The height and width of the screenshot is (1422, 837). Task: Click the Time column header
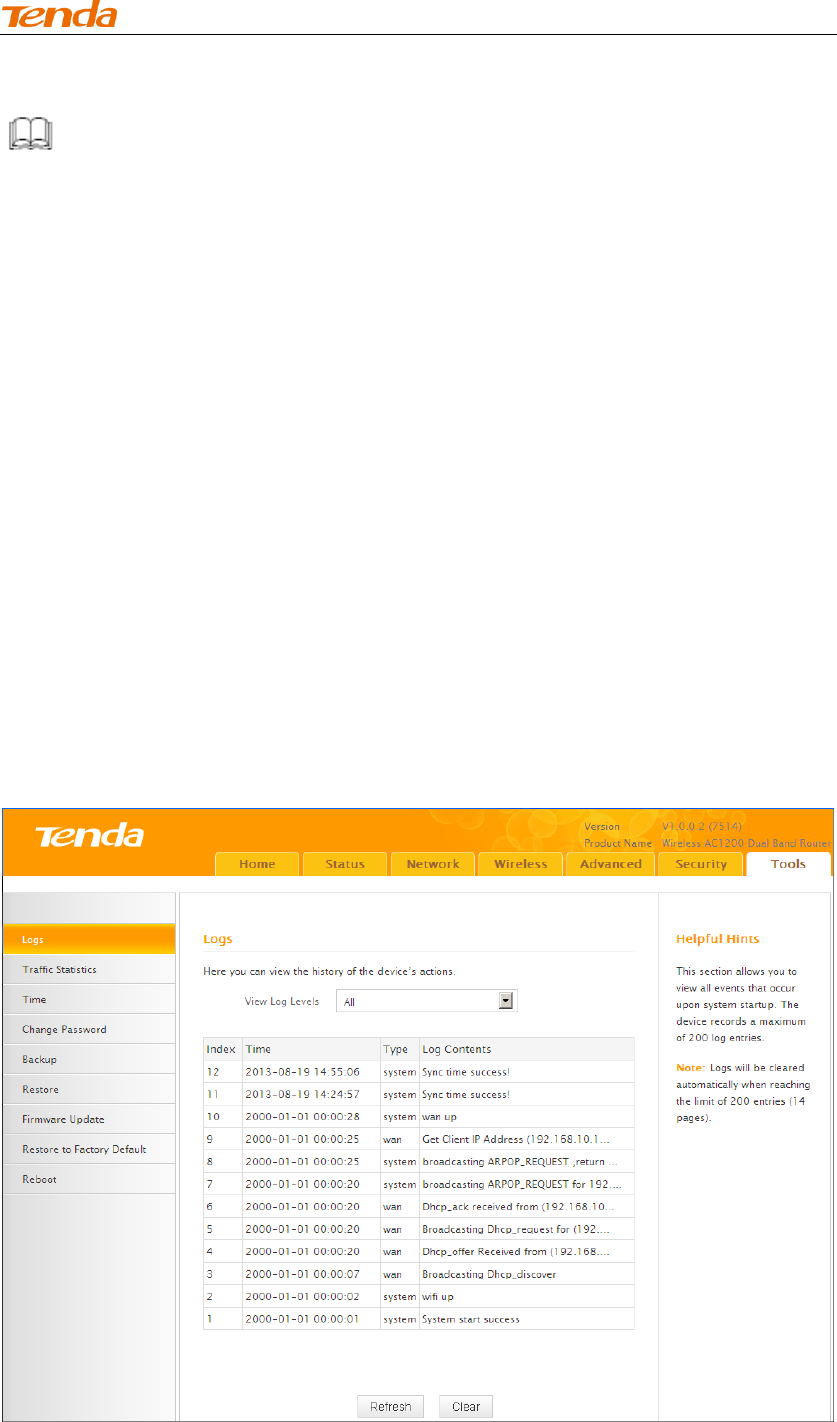[311, 1049]
